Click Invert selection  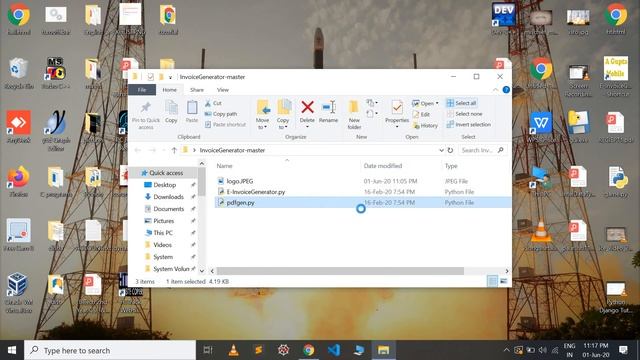469,124
